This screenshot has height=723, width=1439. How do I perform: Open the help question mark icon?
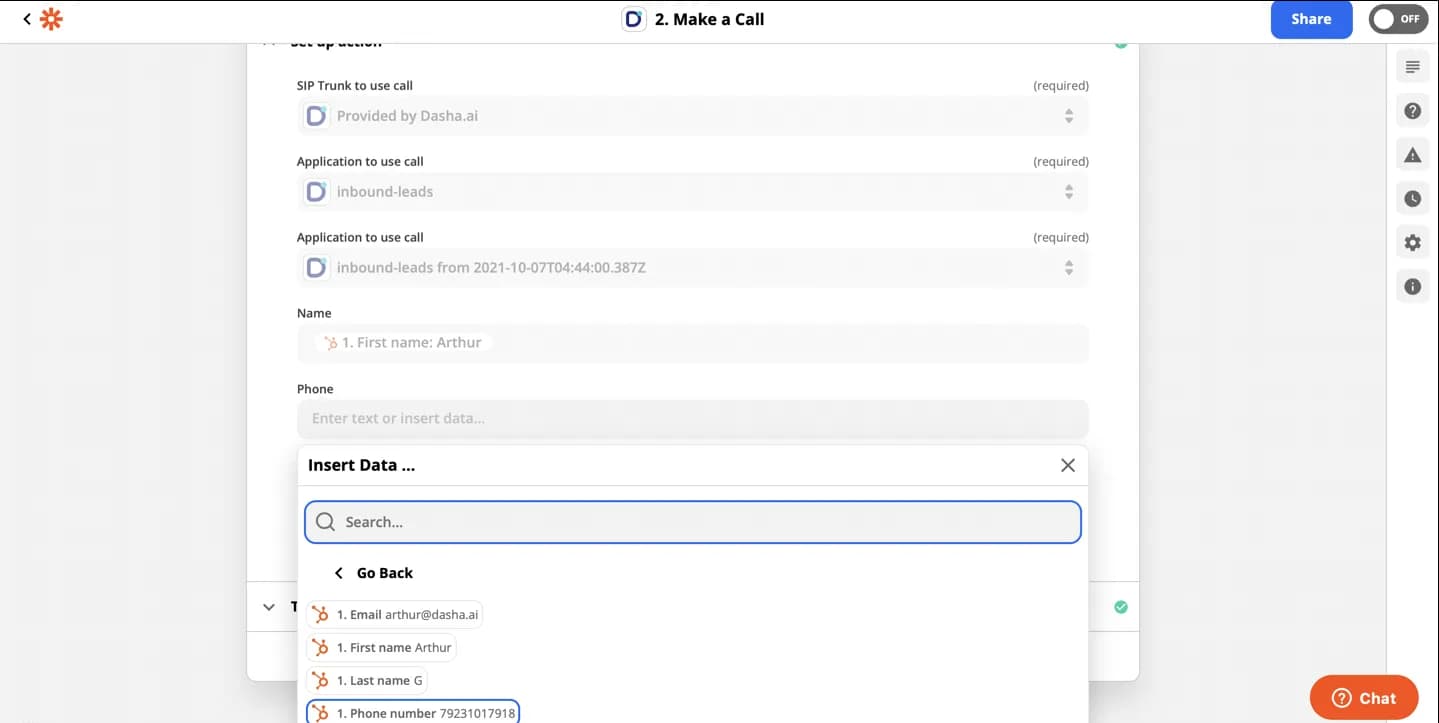[x=1412, y=111]
